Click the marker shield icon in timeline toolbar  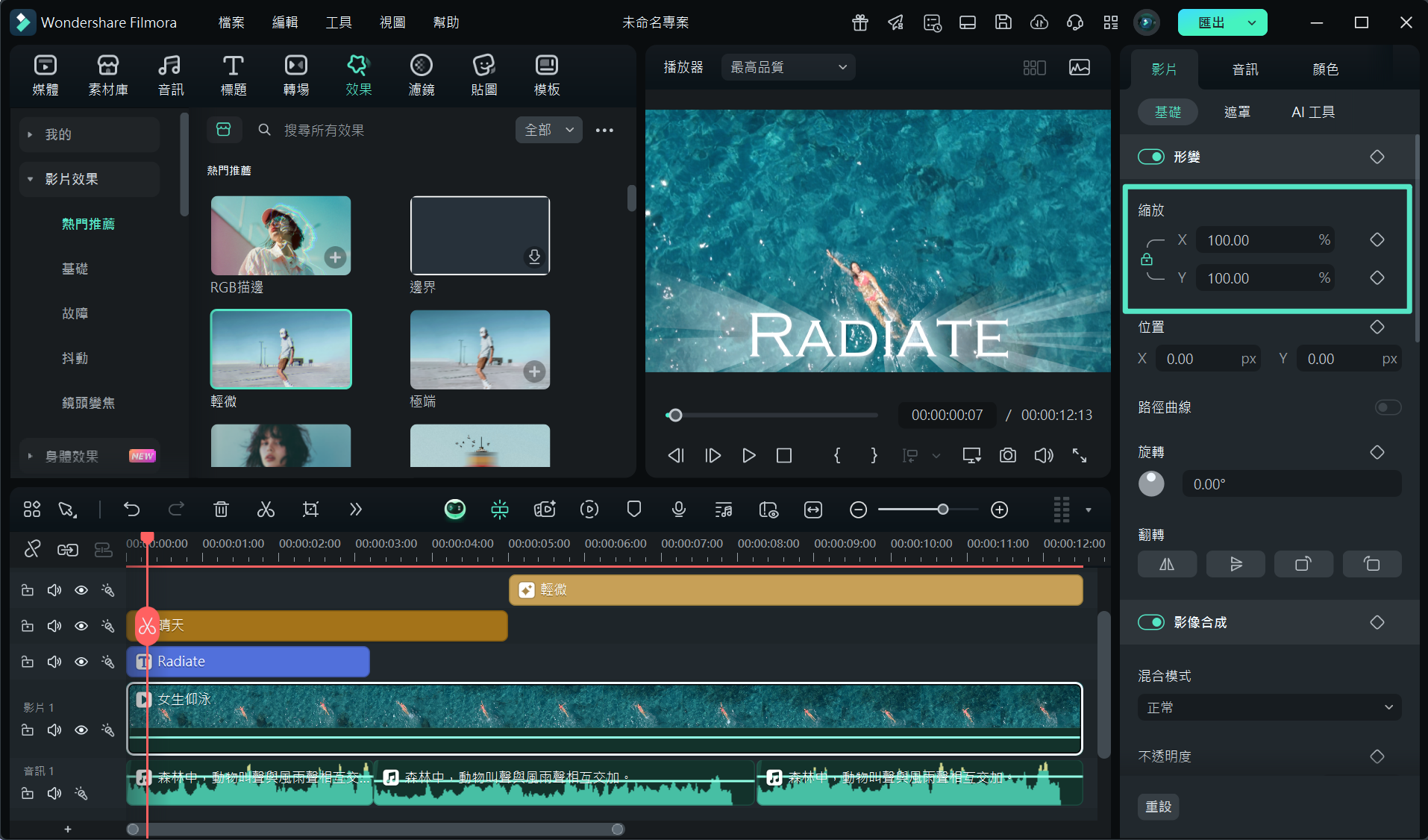(634, 510)
